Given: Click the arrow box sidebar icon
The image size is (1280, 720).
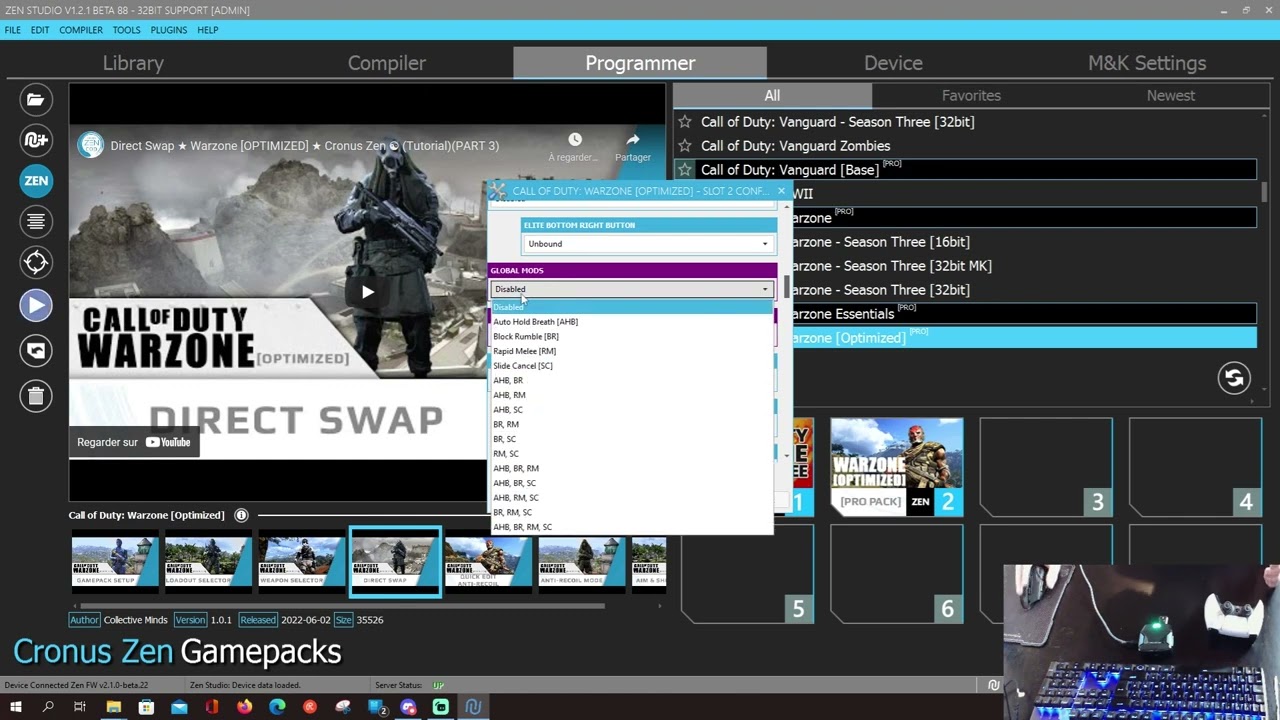Looking at the screenshot, I should pyautogui.click(x=36, y=350).
